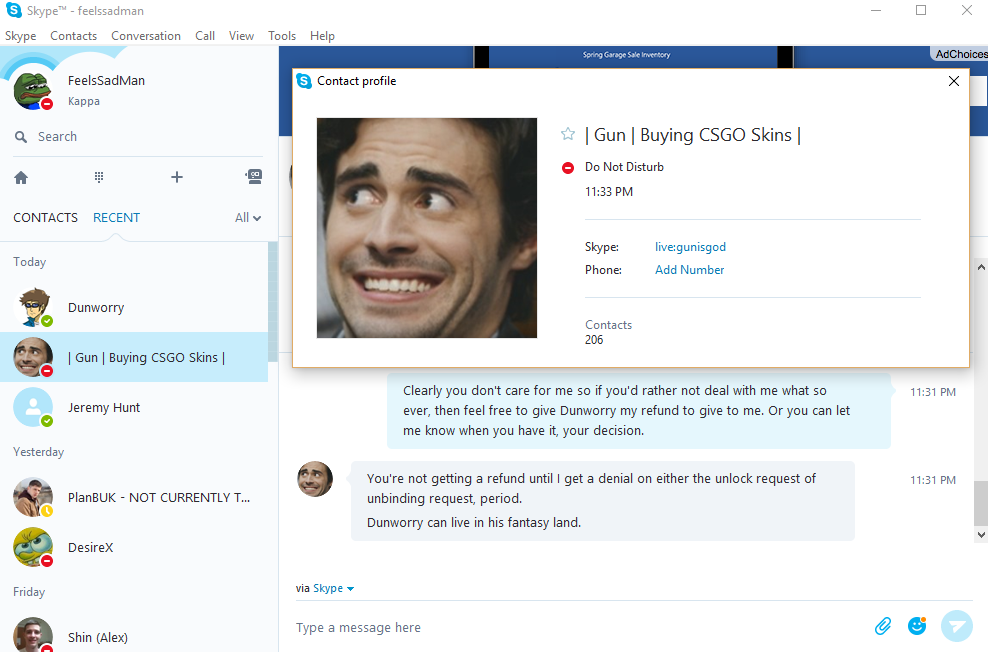Image resolution: width=988 pixels, height=652 pixels.
Task: Open the Contacts menu
Action: [x=74, y=36]
